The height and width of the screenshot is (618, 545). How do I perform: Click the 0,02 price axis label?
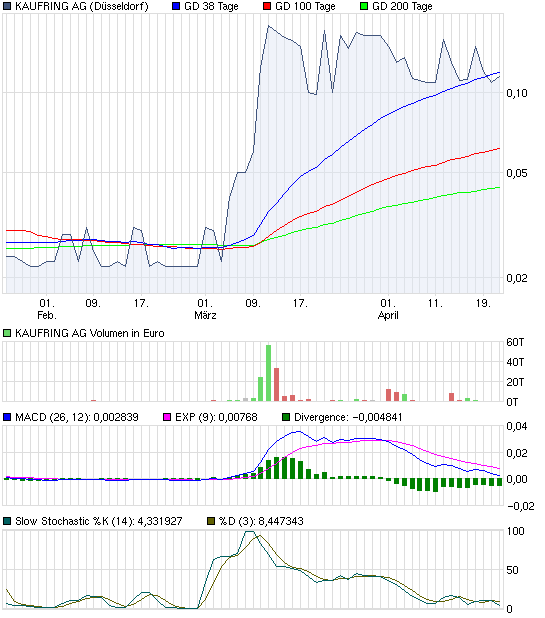point(517,279)
